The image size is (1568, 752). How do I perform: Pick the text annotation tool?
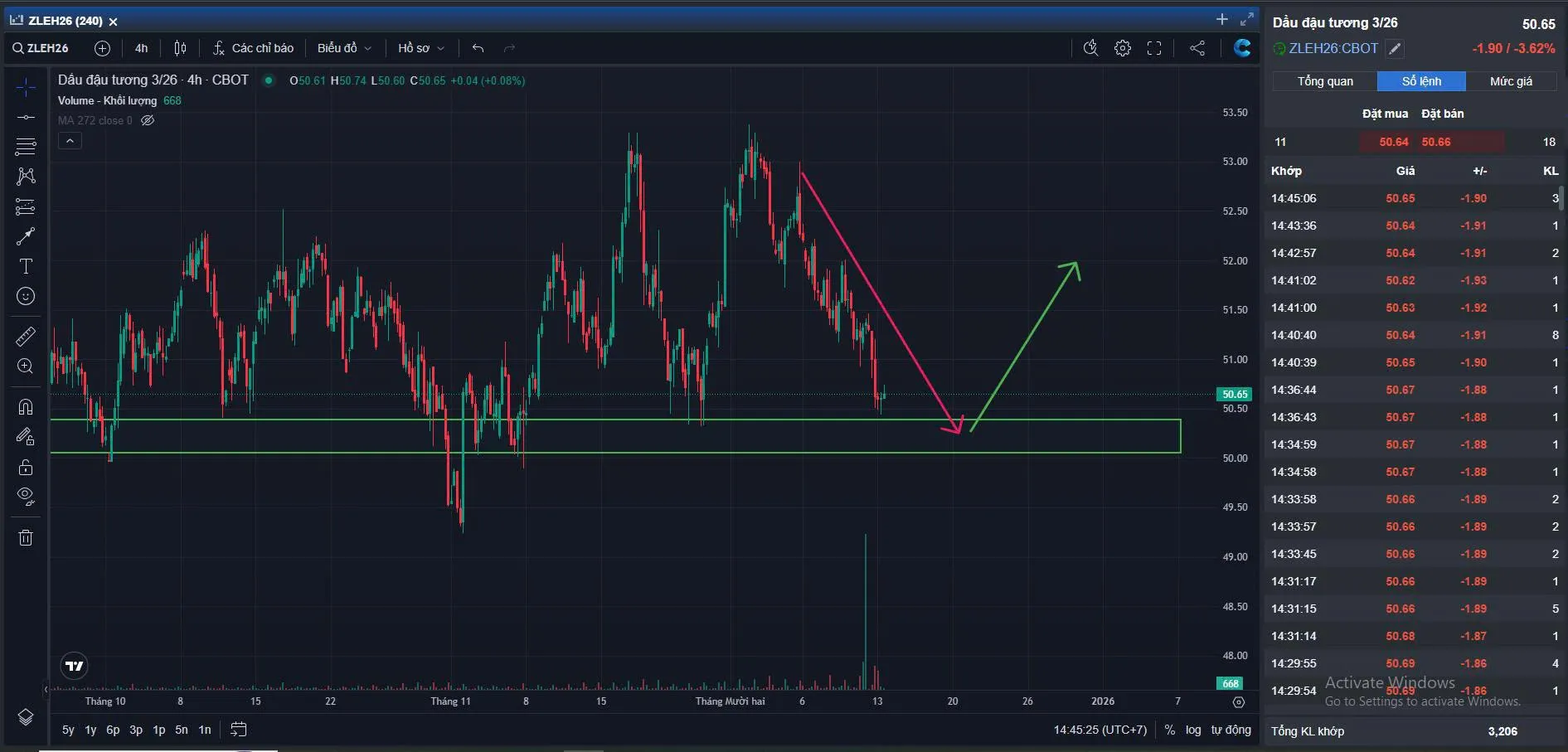26,266
